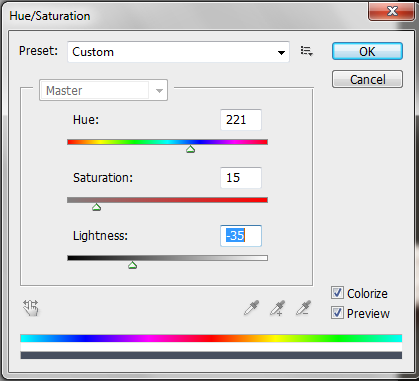Select the plain eyedropper tool
The width and height of the screenshot is (419, 381).
tap(251, 308)
